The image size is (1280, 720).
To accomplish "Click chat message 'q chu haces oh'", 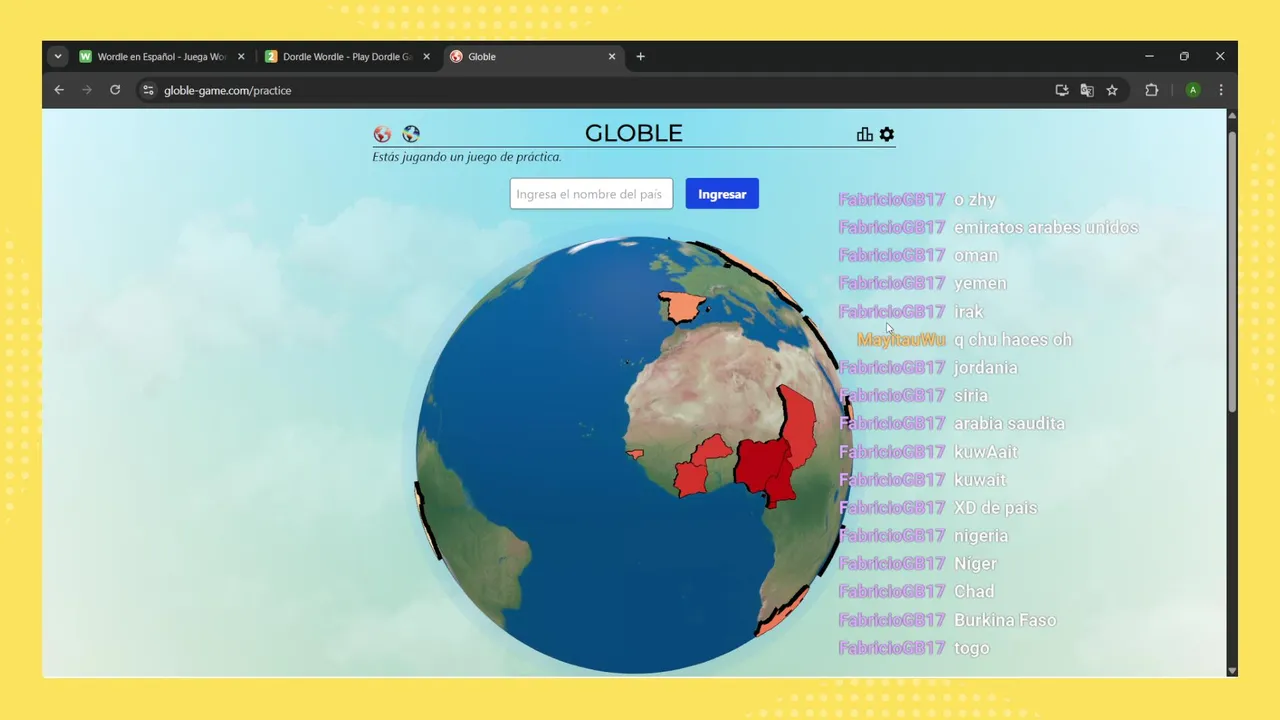I will [1013, 339].
